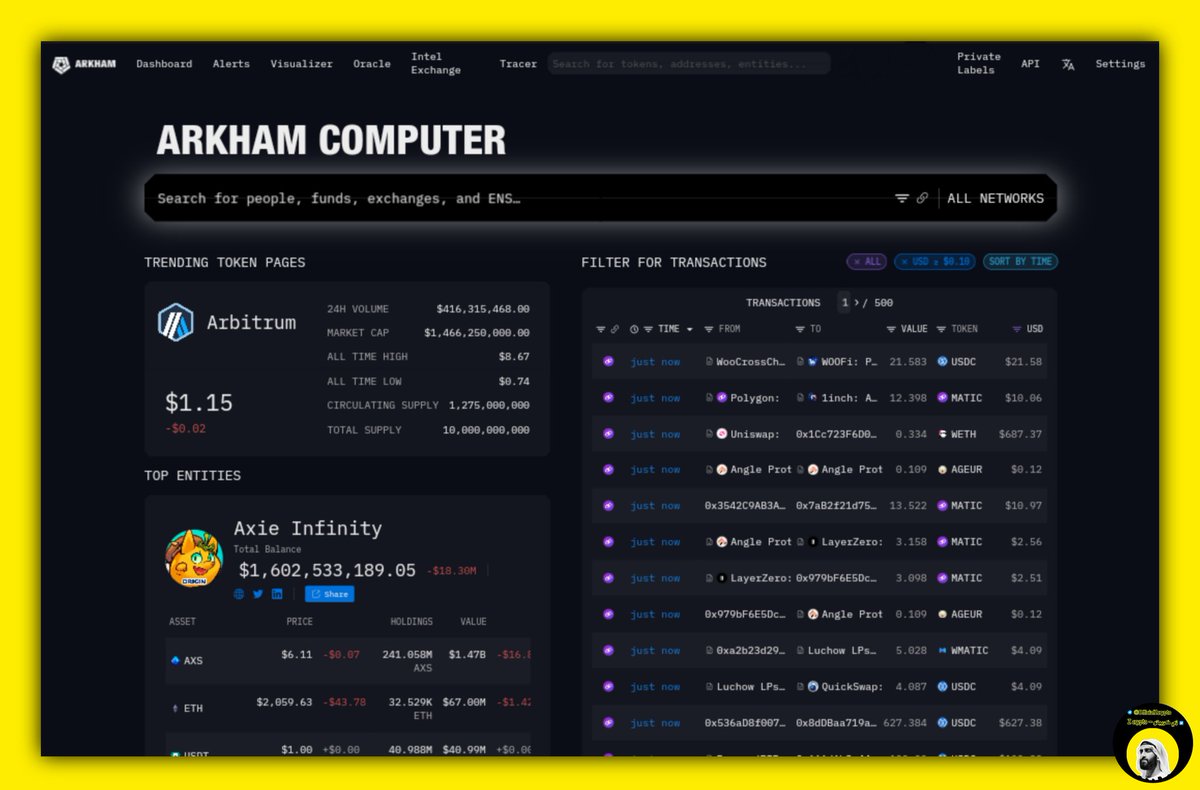Click the header token search field
This screenshot has width=1200, height=790.
pyautogui.click(x=689, y=64)
